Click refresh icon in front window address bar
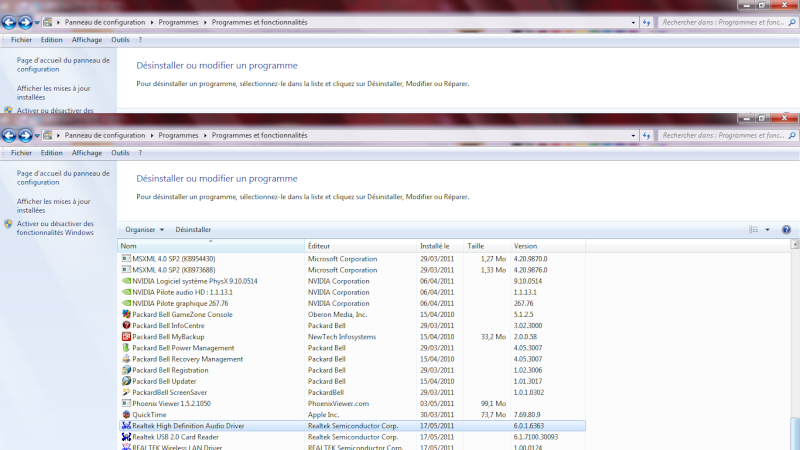800x450 pixels. coord(646,135)
